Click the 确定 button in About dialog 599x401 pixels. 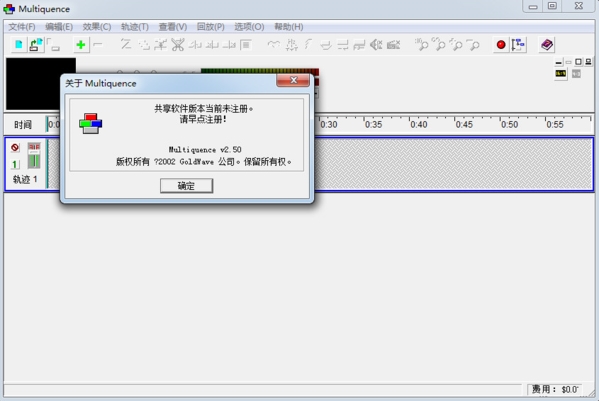point(186,186)
